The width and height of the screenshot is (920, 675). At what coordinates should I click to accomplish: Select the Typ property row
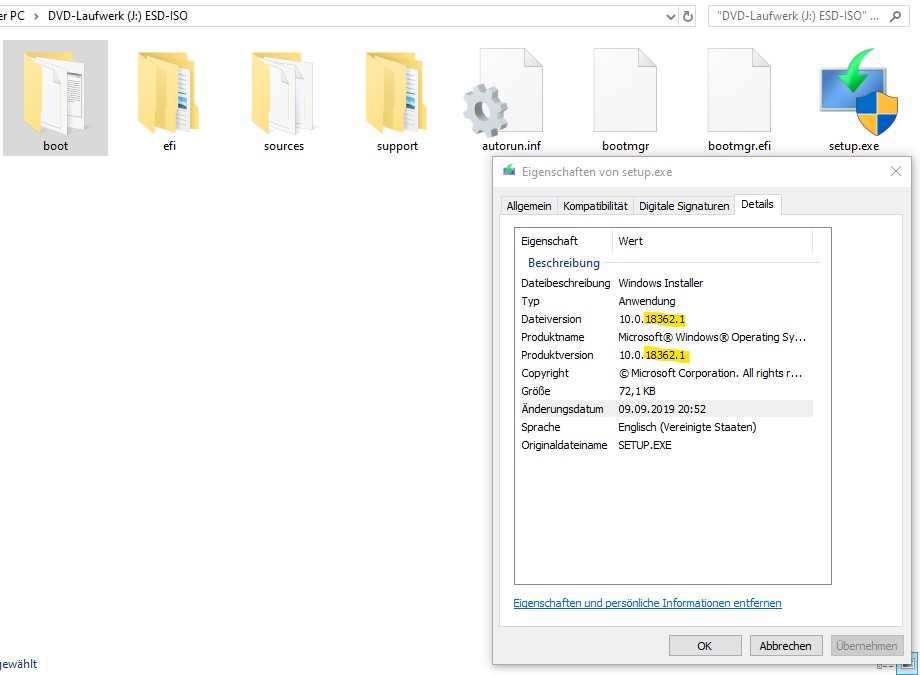click(666, 301)
